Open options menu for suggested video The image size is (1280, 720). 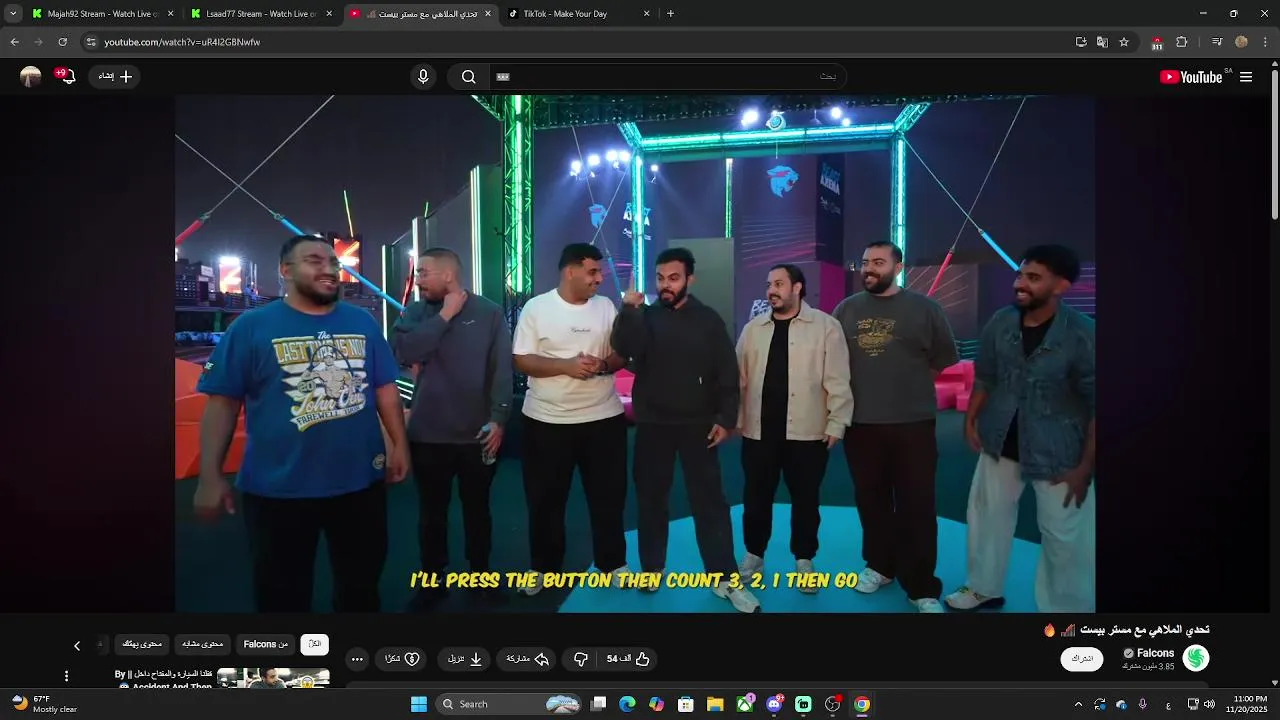66,676
